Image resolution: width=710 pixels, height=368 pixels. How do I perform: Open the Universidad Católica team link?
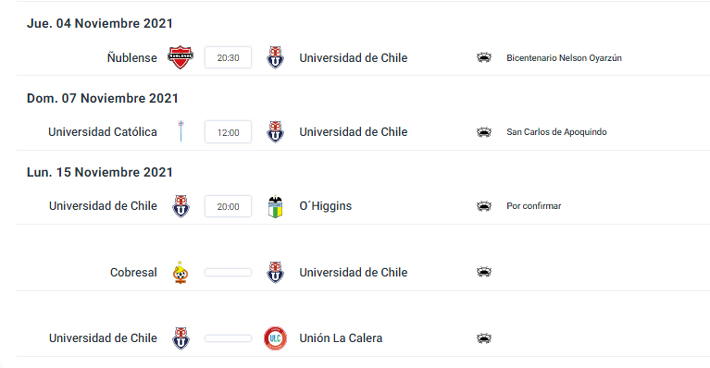coord(103,132)
